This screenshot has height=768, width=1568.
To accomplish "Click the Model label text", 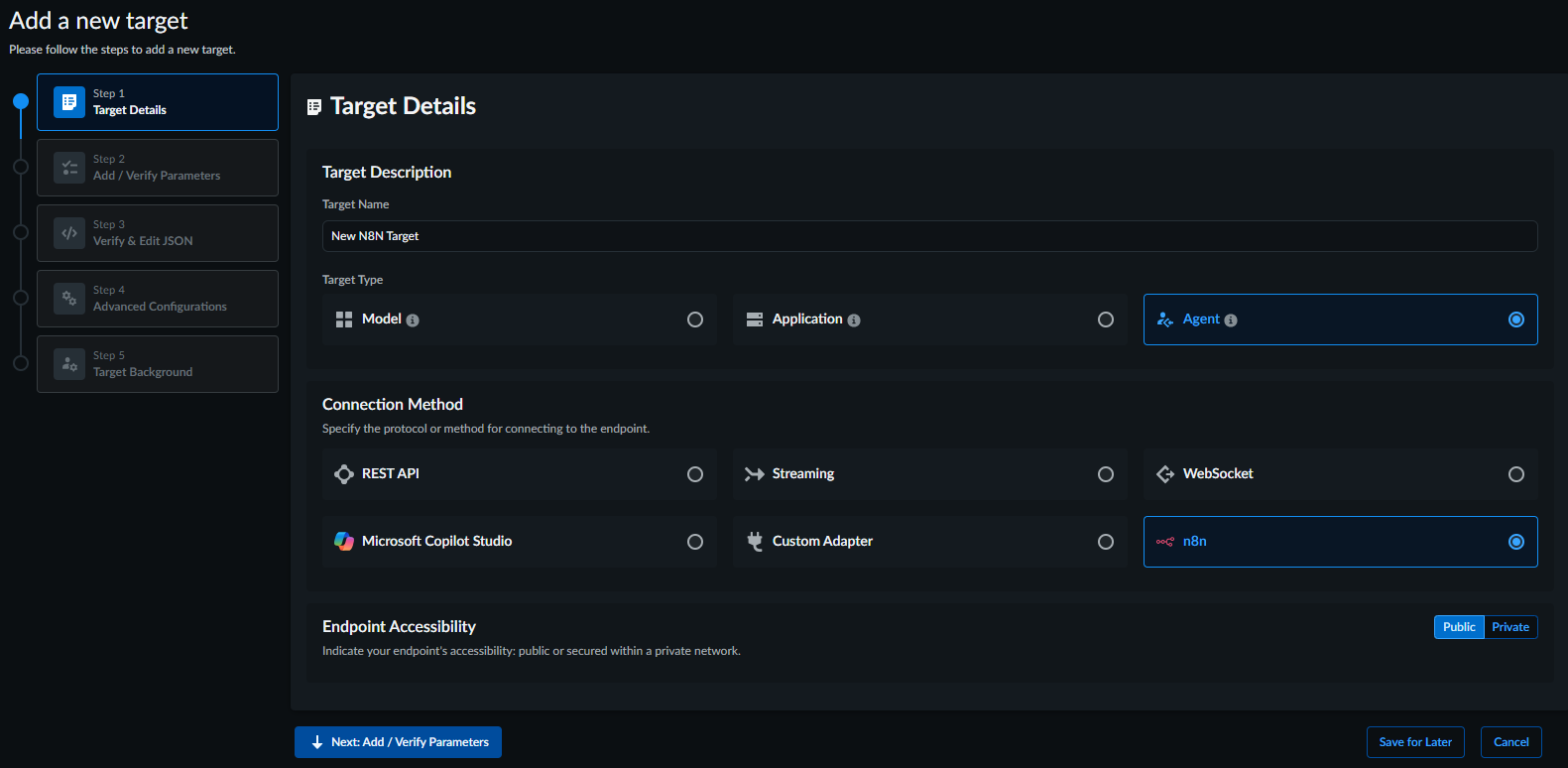I will point(382,320).
